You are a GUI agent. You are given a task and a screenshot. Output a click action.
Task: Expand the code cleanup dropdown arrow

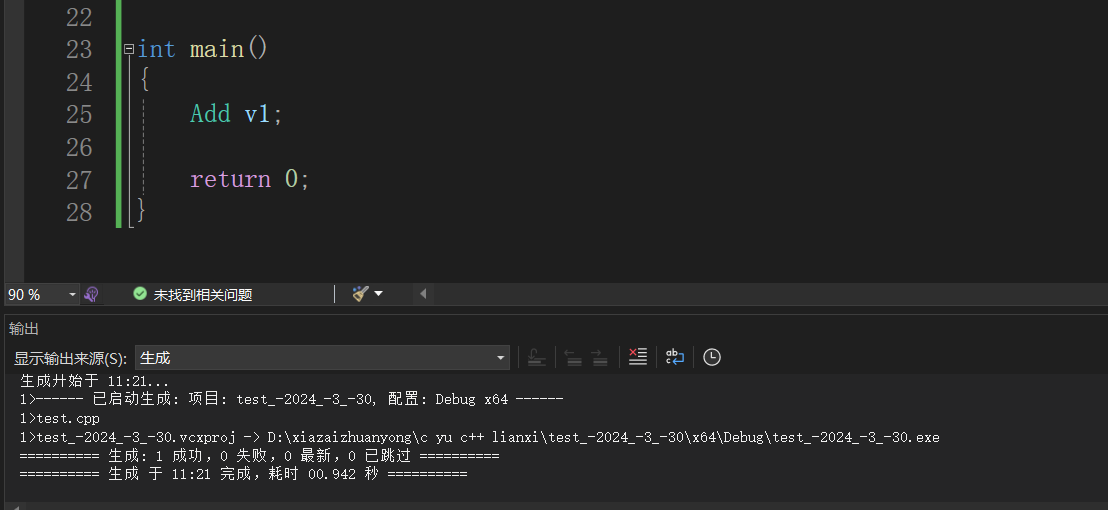[x=378, y=294]
